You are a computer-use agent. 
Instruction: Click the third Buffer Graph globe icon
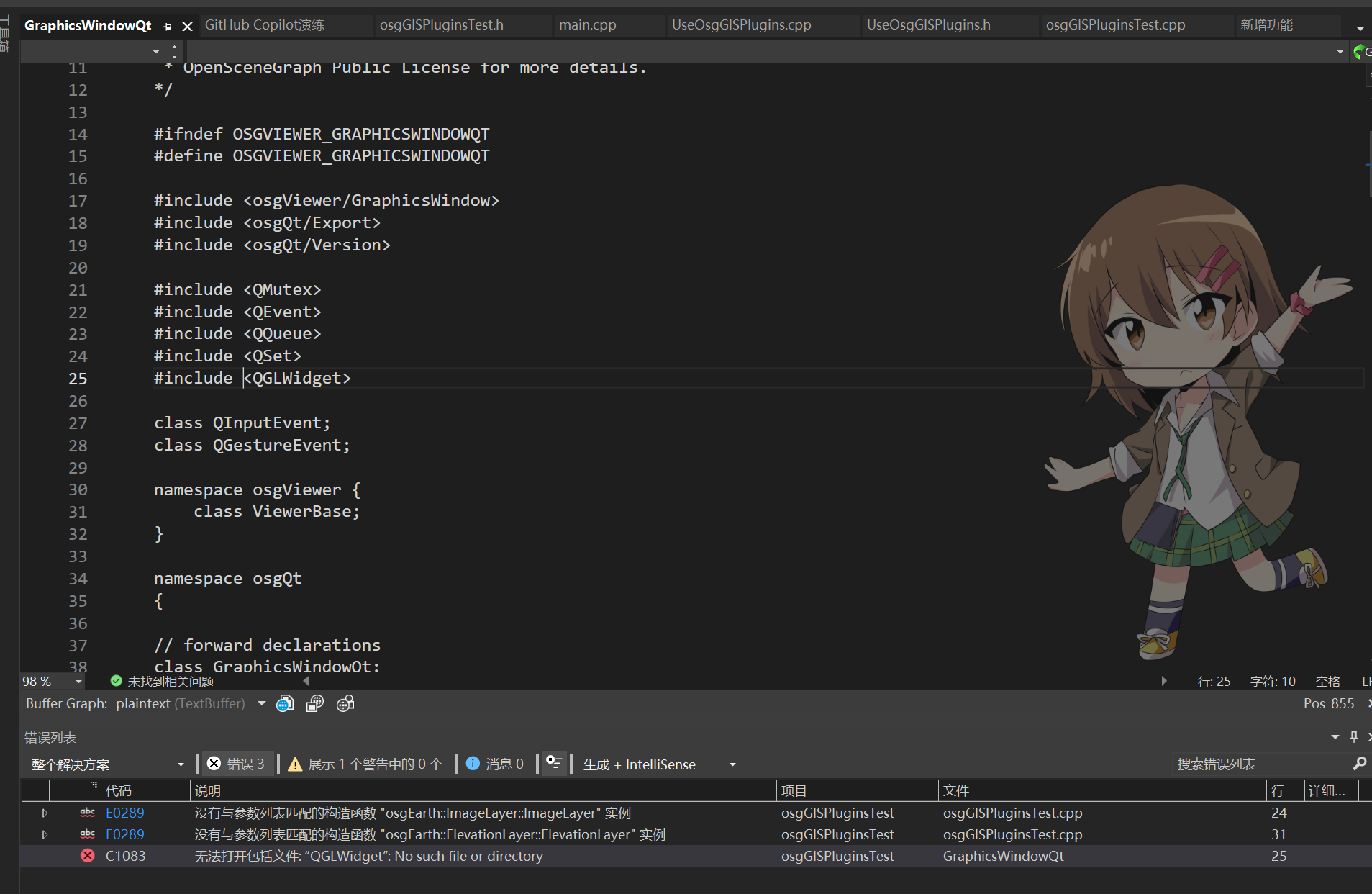pyautogui.click(x=345, y=704)
